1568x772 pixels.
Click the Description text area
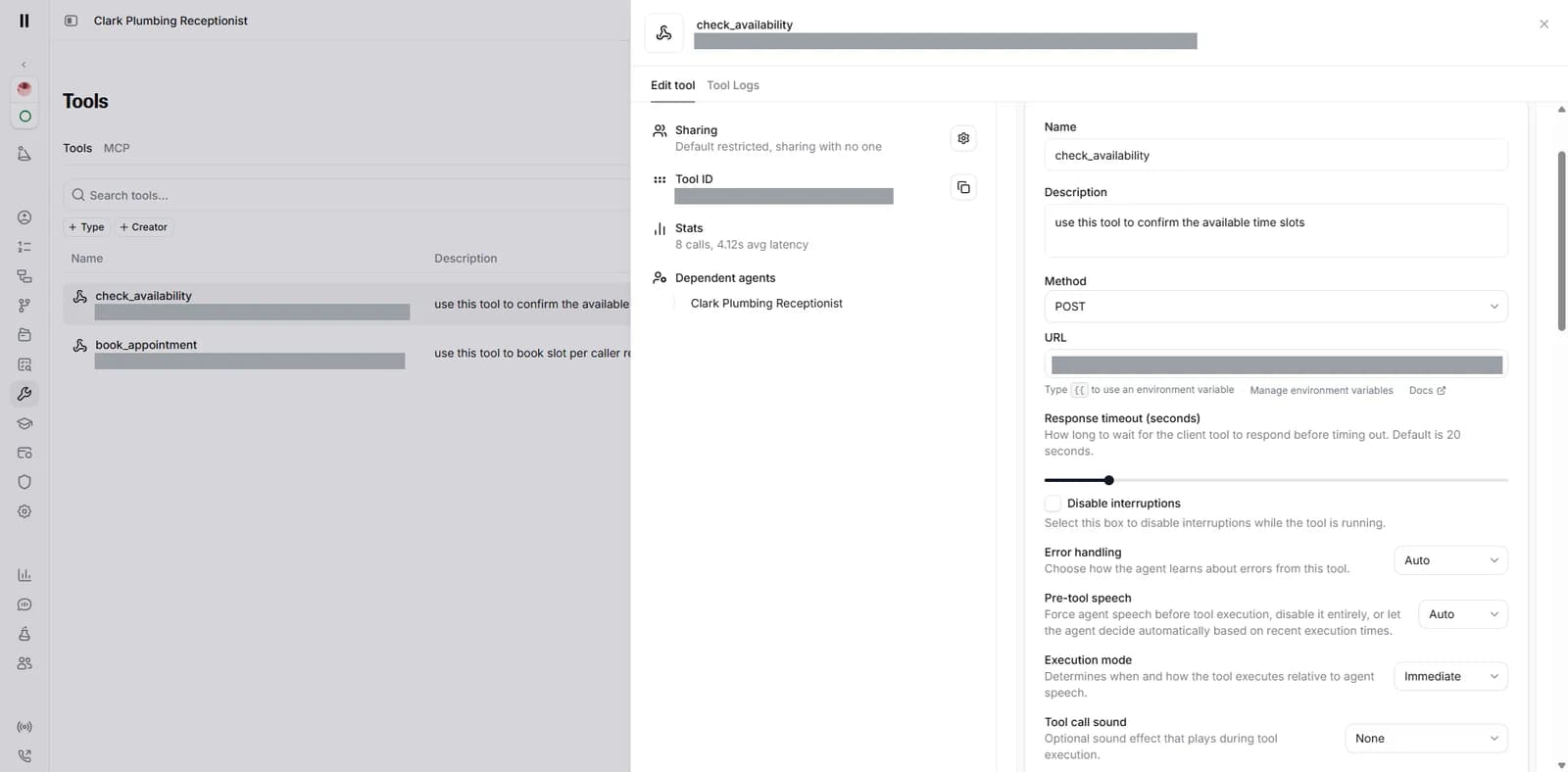click(1276, 230)
